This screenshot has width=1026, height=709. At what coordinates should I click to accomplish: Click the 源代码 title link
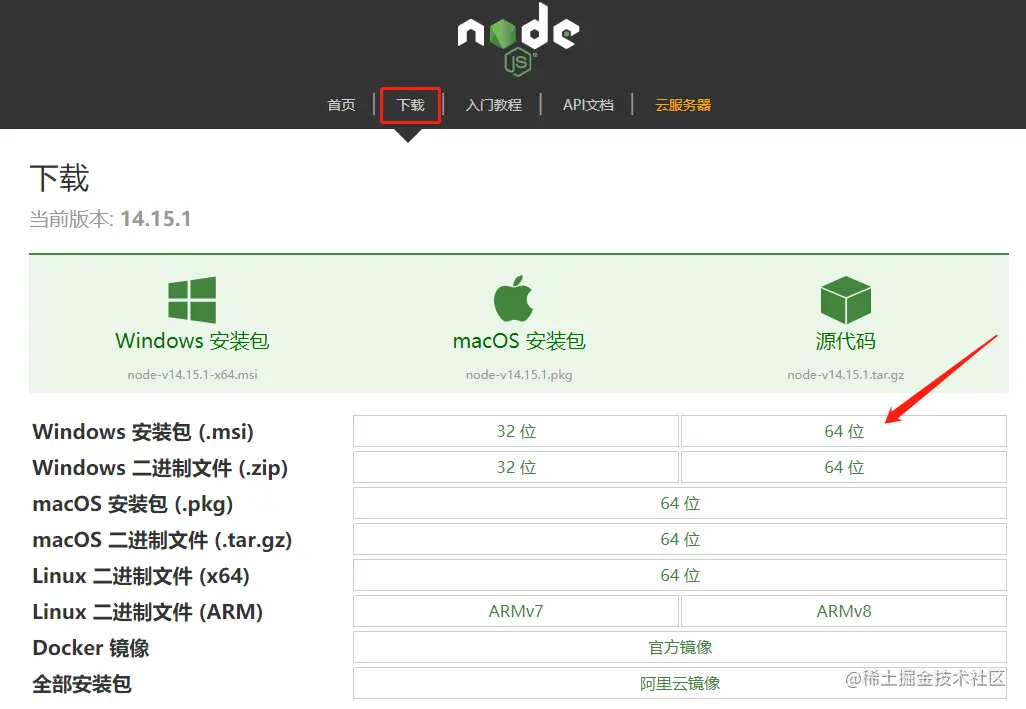(x=845, y=341)
